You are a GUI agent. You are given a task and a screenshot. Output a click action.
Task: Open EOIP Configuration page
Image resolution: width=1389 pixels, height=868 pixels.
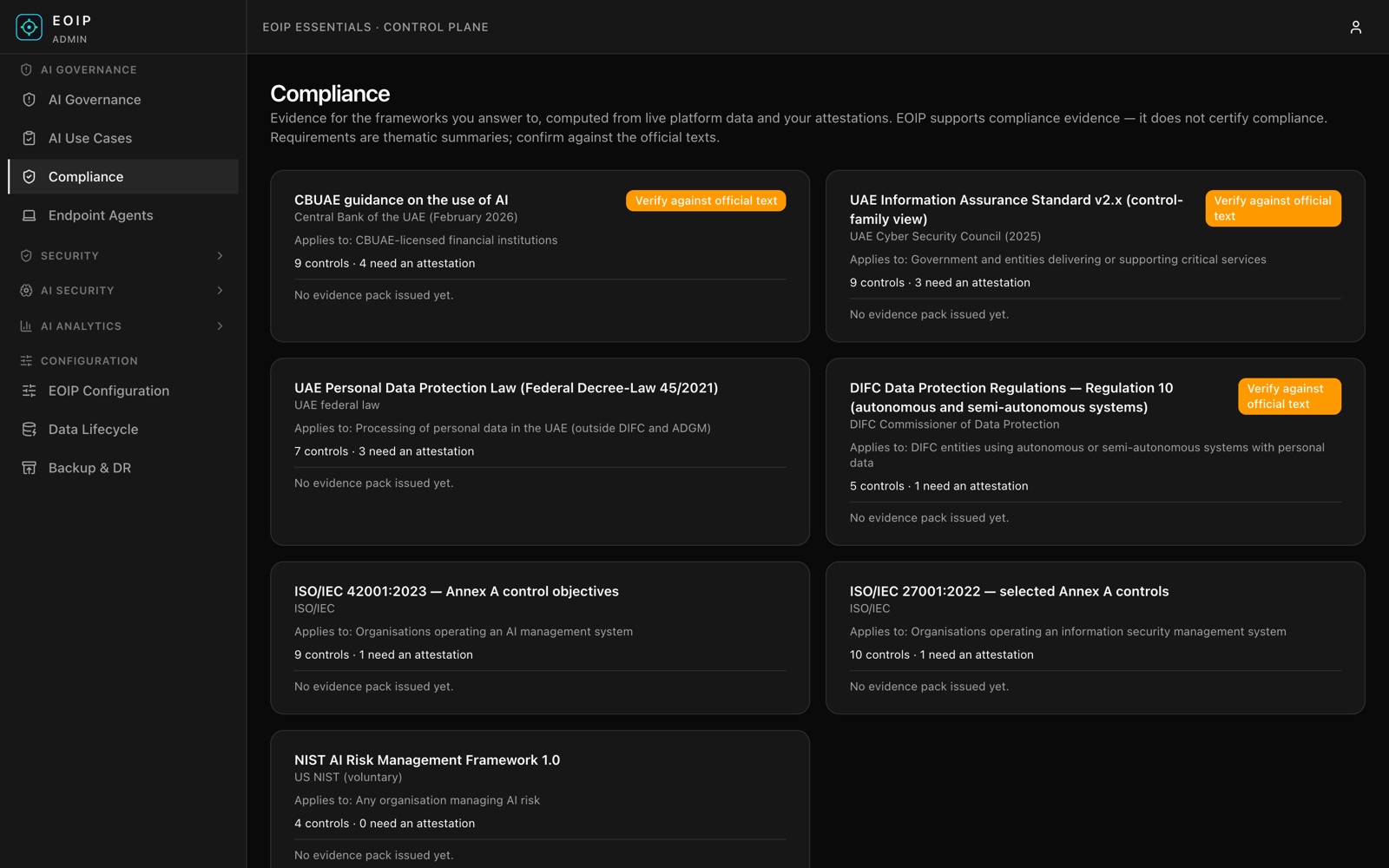coord(123,391)
